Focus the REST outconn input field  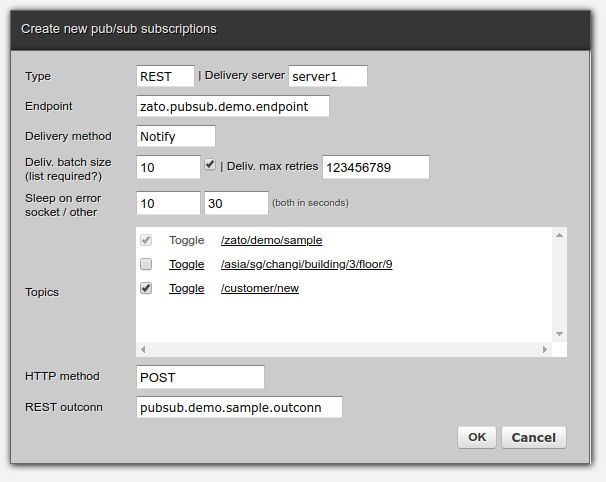coord(239,407)
